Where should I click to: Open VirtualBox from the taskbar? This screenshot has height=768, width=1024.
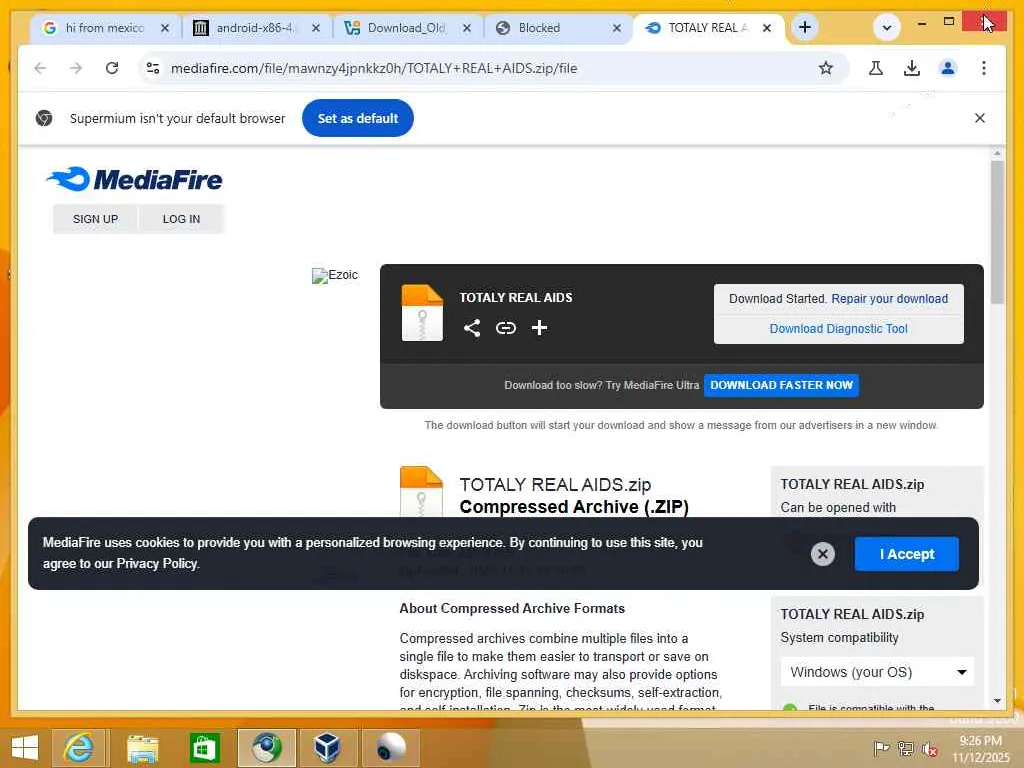coord(327,748)
